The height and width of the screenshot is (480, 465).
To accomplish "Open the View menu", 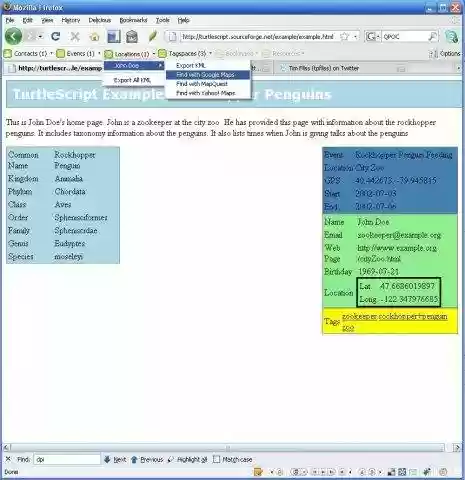I will 47,20.
